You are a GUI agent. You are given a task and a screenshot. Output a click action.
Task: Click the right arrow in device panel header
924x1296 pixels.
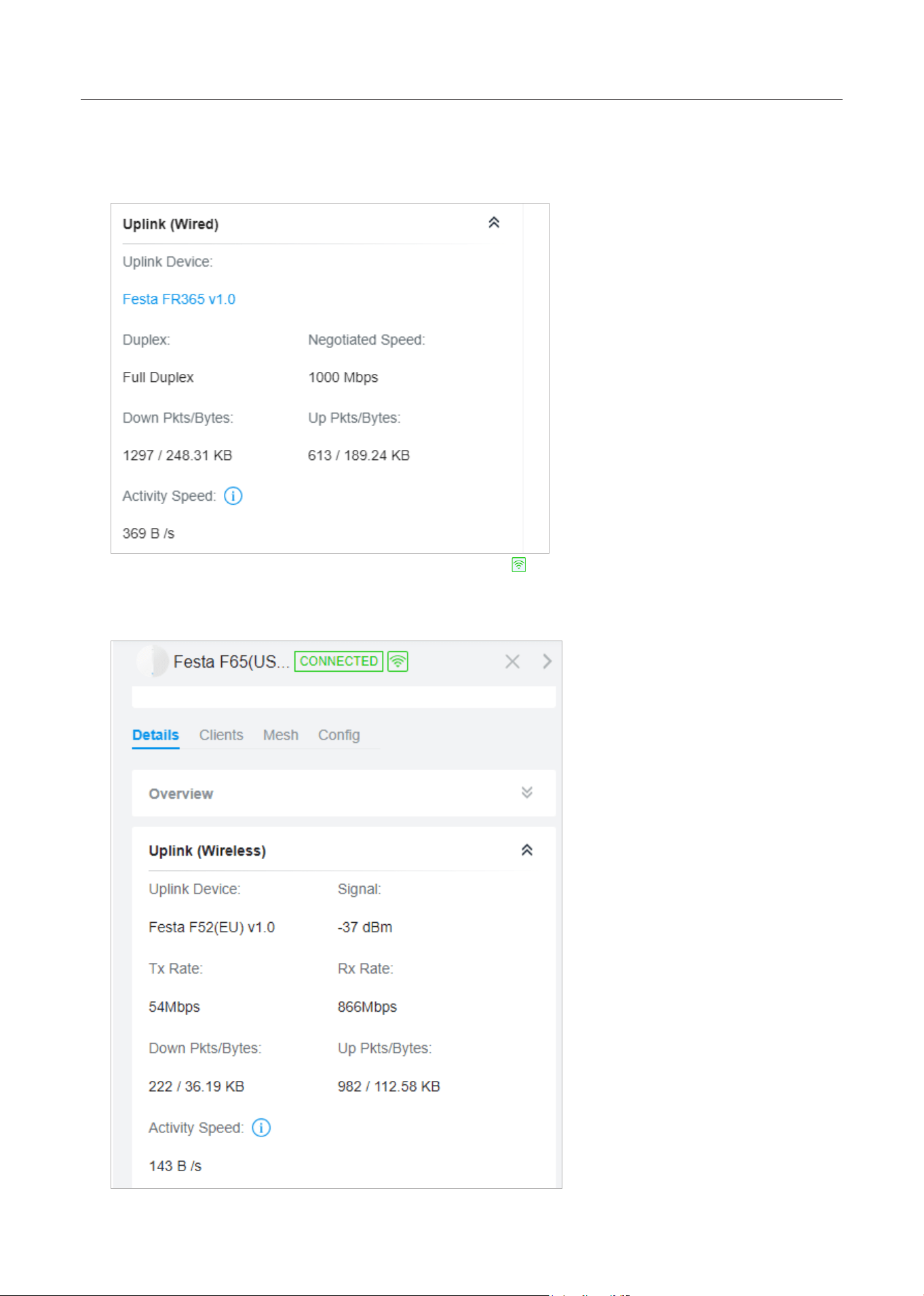coord(547,662)
